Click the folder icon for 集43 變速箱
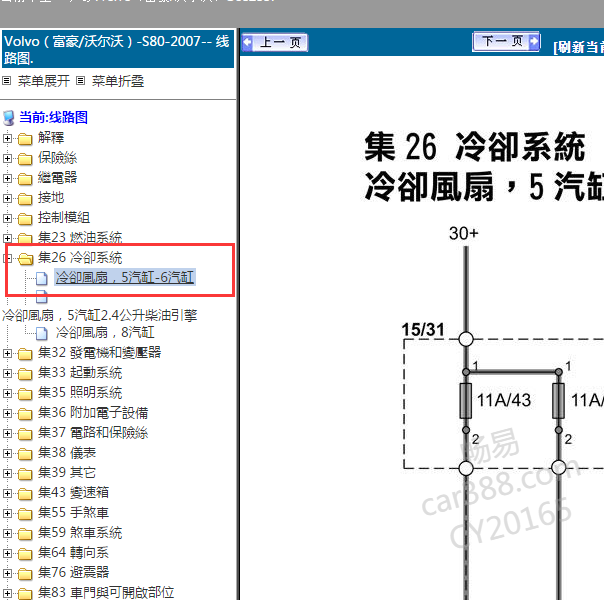This screenshot has width=604, height=600. pos(25,494)
